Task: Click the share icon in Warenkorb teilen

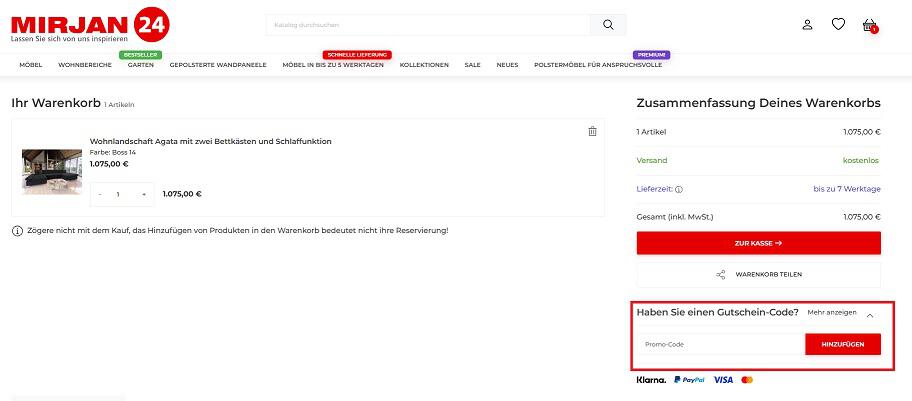Action: (721, 275)
